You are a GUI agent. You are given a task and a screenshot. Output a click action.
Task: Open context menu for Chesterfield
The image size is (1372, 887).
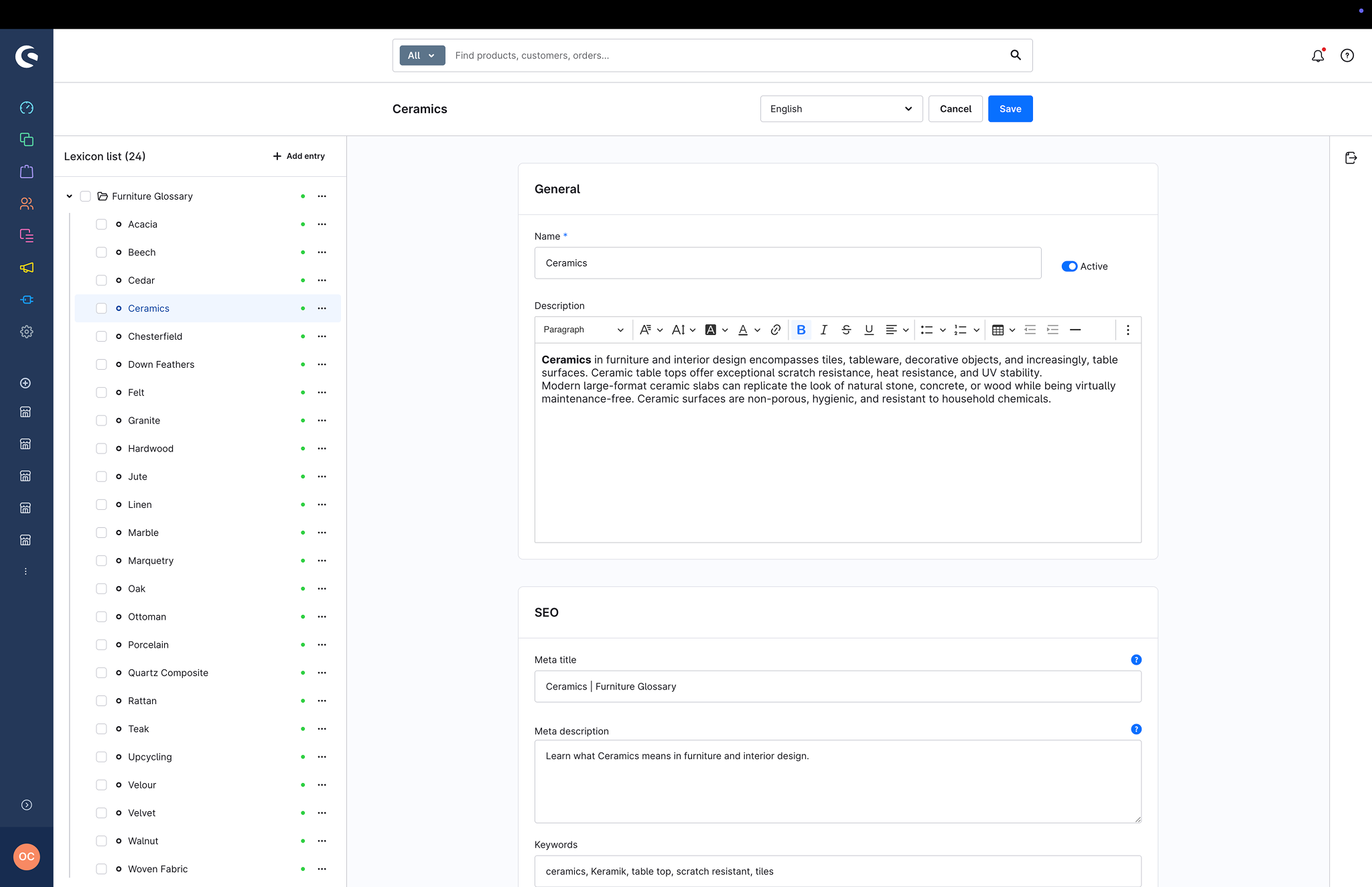pyautogui.click(x=322, y=336)
